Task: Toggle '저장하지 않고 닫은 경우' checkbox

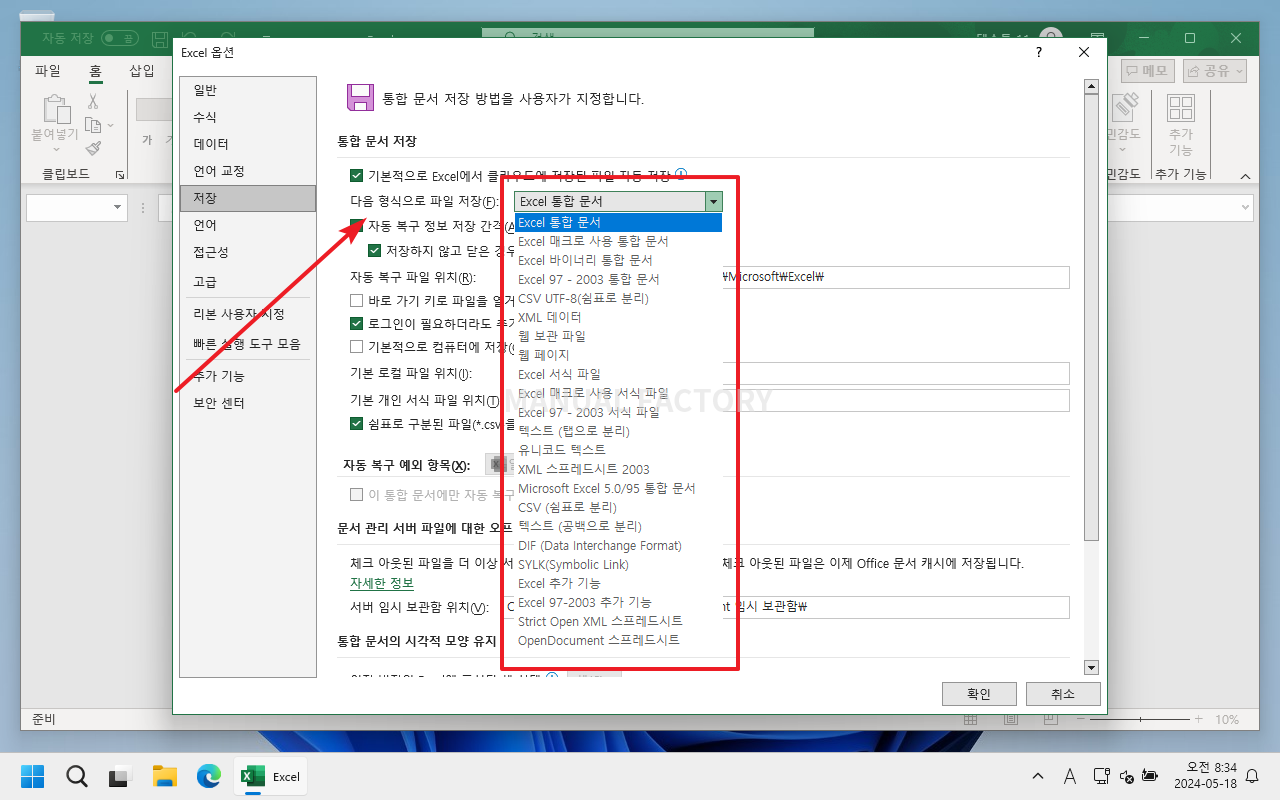Action: point(375,251)
